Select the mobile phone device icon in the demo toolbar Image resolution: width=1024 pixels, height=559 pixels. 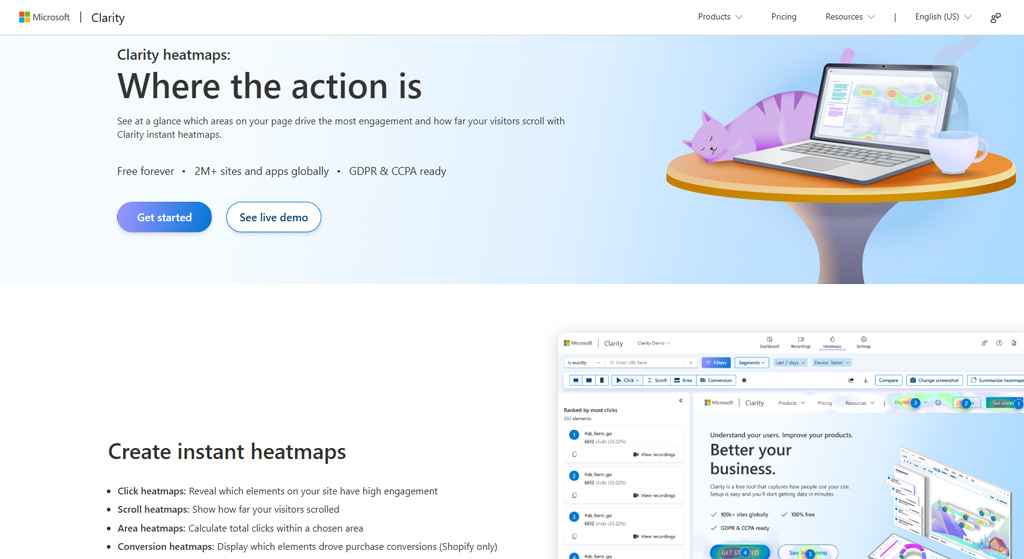[x=602, y=380]
